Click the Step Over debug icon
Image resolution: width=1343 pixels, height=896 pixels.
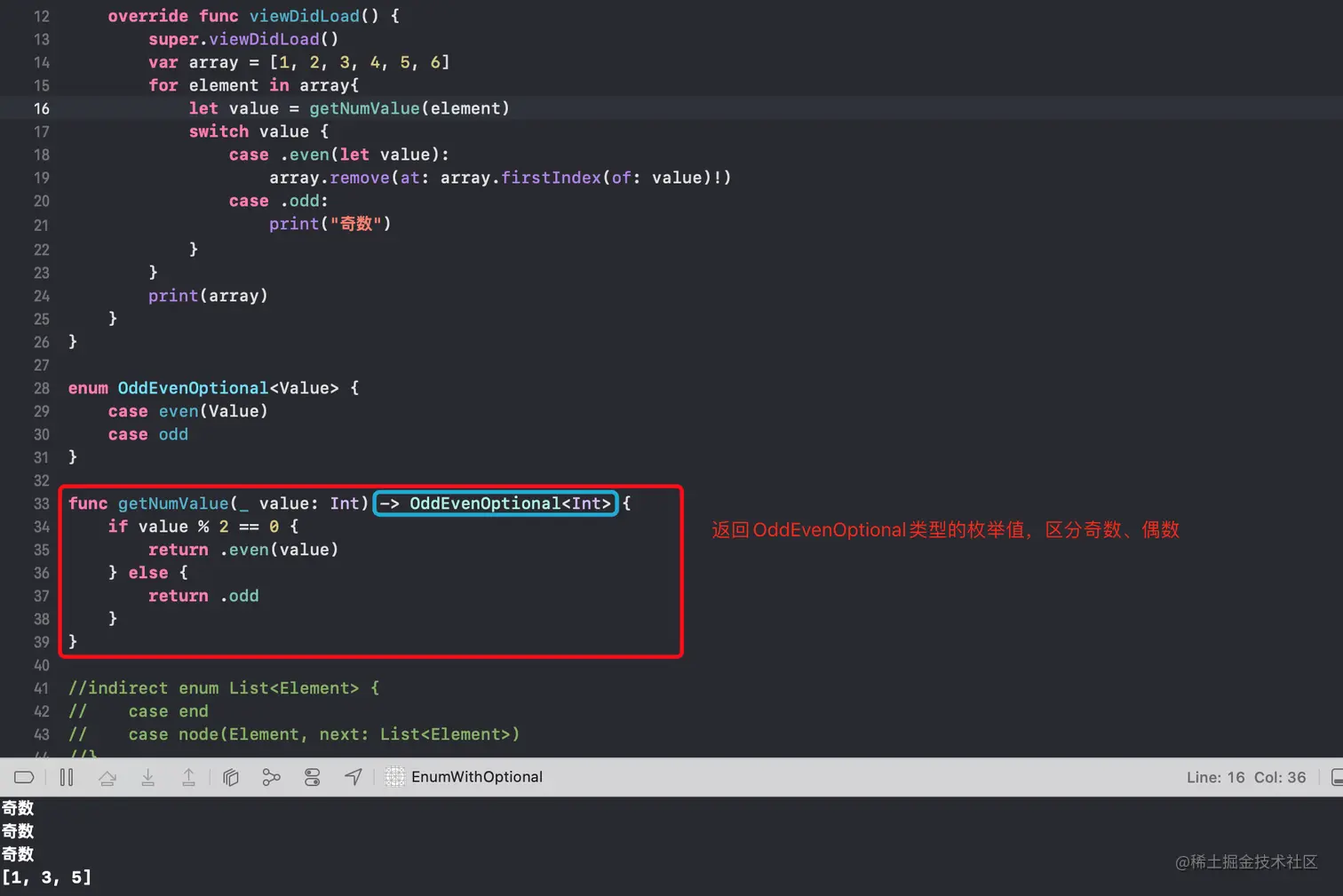click(107, 777)
